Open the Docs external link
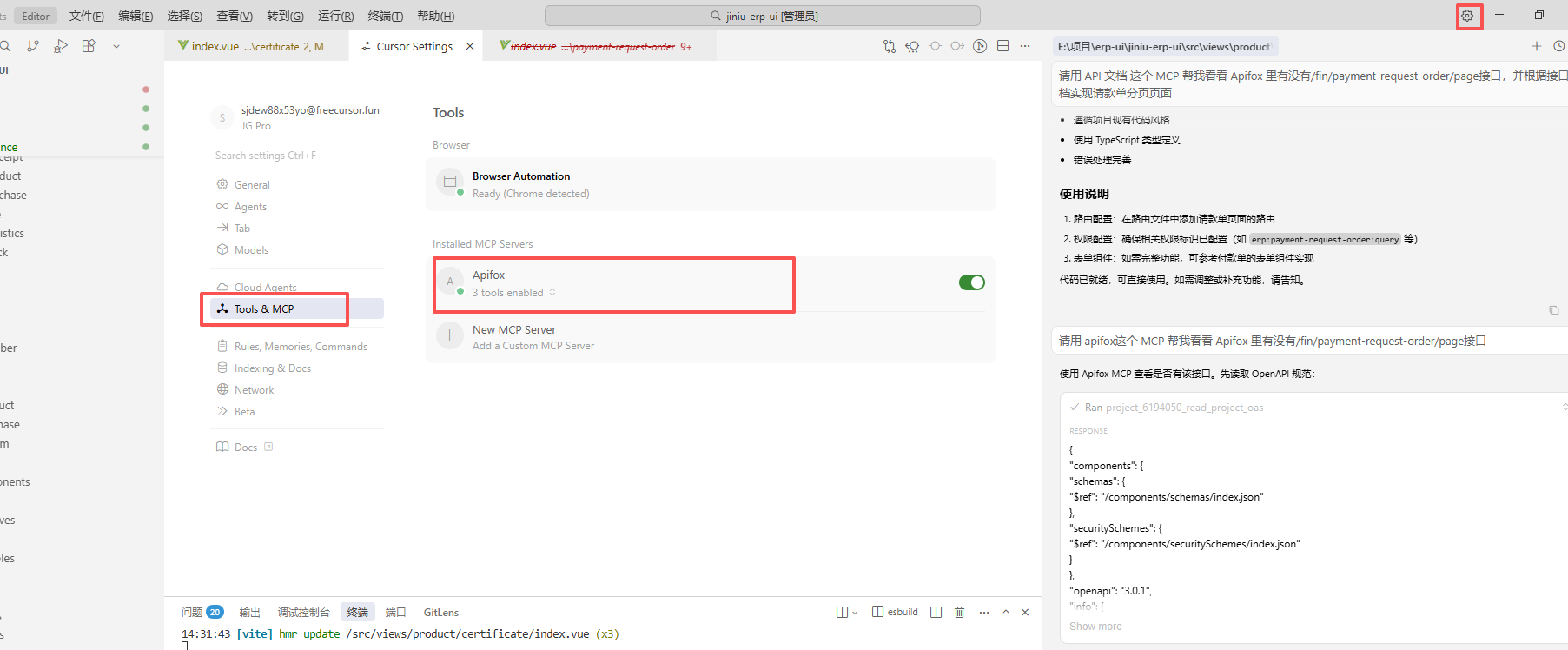 [245, 448]
